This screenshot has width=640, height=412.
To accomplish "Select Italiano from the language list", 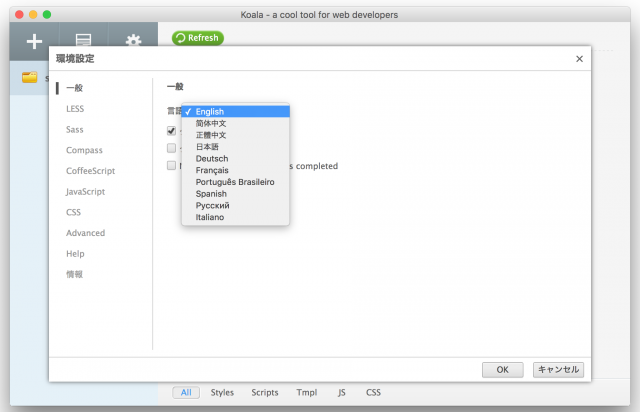I will point(210,217).
